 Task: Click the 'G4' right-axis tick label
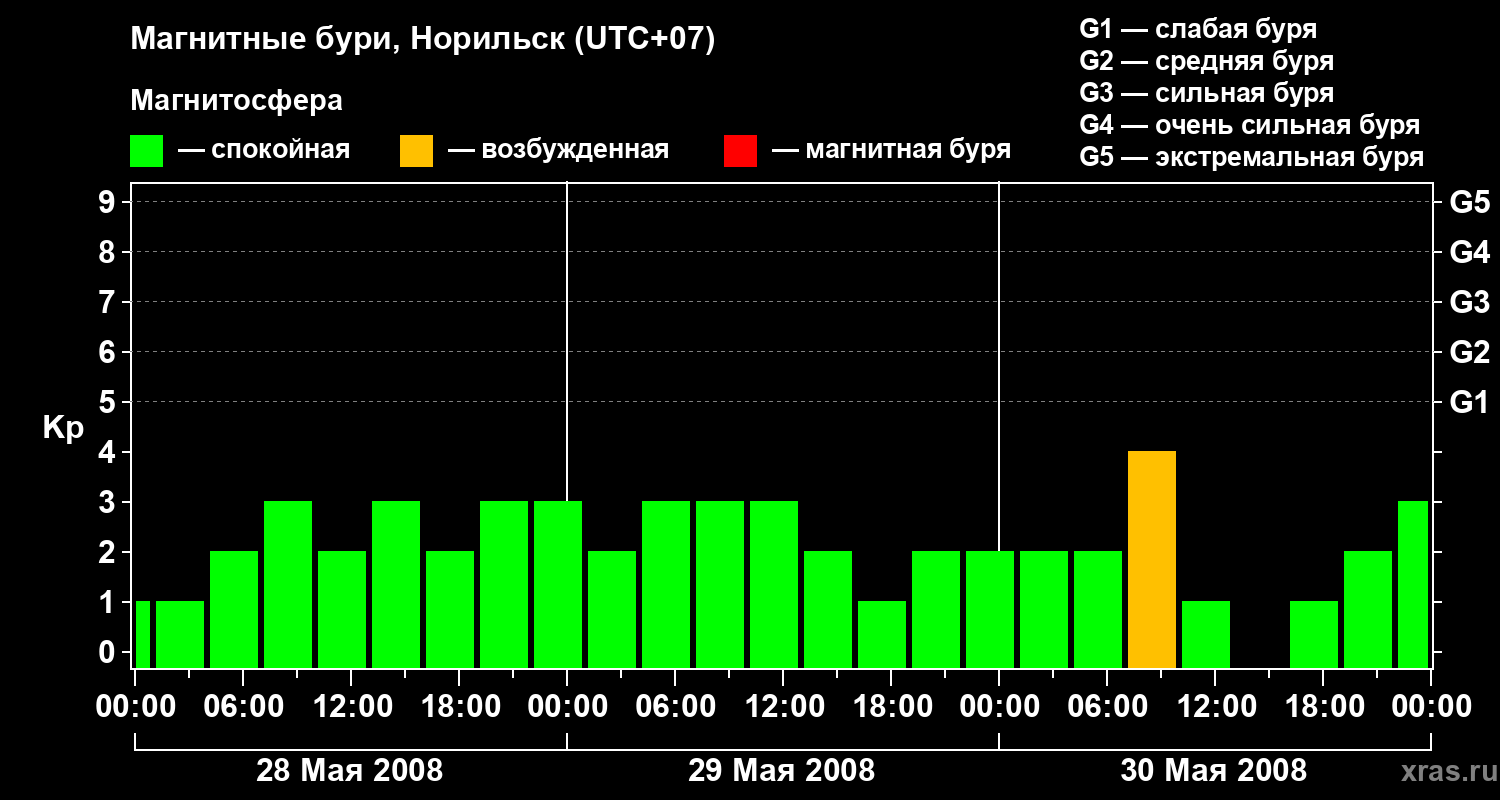pyautogui.click(x=1470, y=253)
